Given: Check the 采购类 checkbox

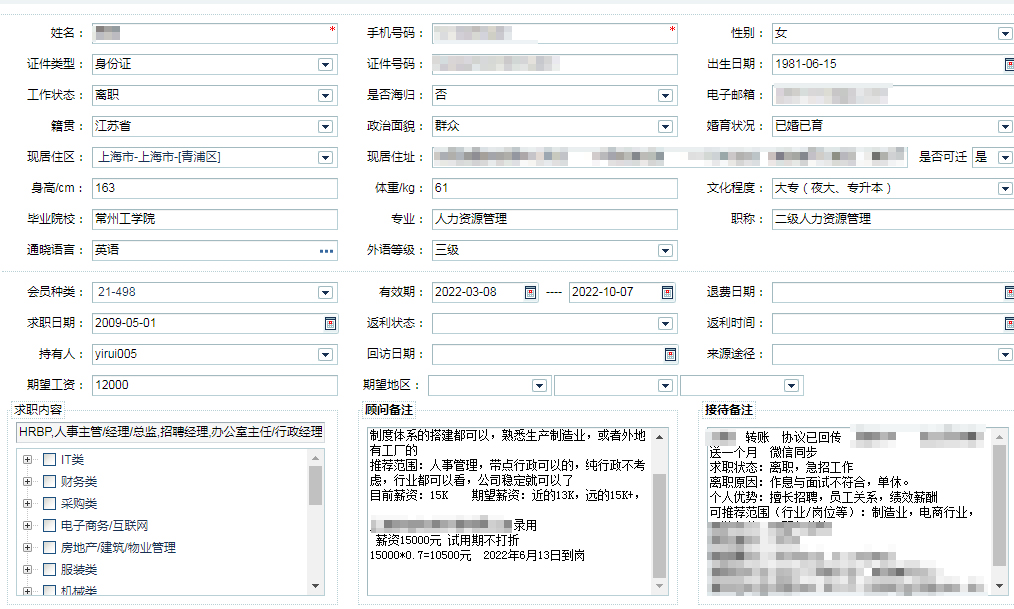Looking at the screenshot, I should tap(49, 504).
